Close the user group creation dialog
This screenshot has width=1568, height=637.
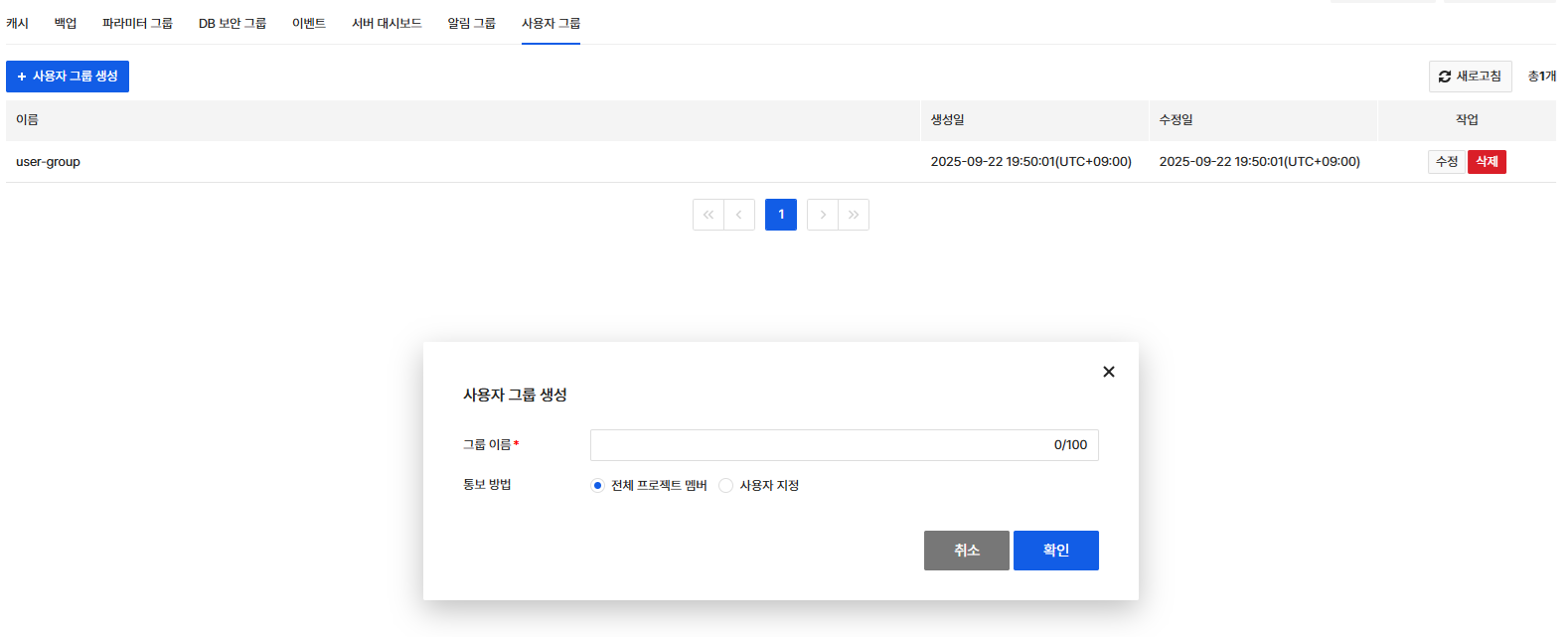click(1108, 372)
